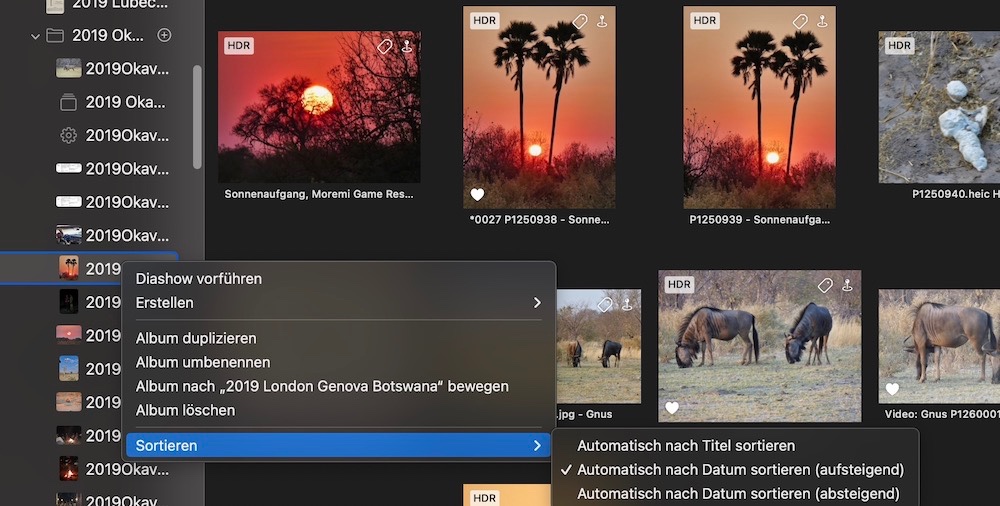The image size is (1000, 506).
Task: Collapse the 2019 Ok folder chevron
Action: (36, 36)
